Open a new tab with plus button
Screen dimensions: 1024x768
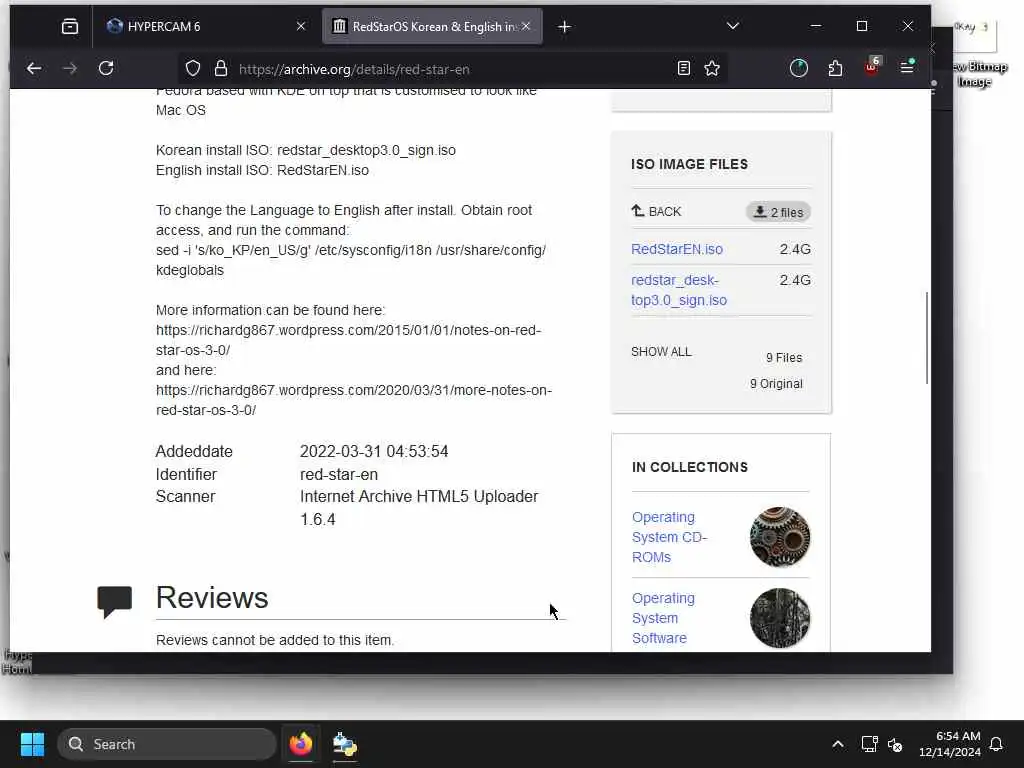coord(565,27)
